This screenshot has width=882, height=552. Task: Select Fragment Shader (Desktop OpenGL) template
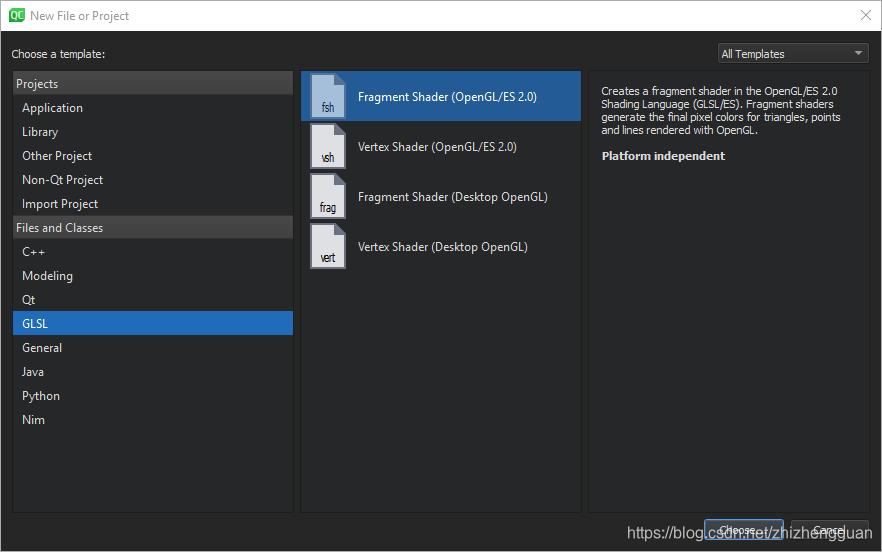(x=441, y=196)
